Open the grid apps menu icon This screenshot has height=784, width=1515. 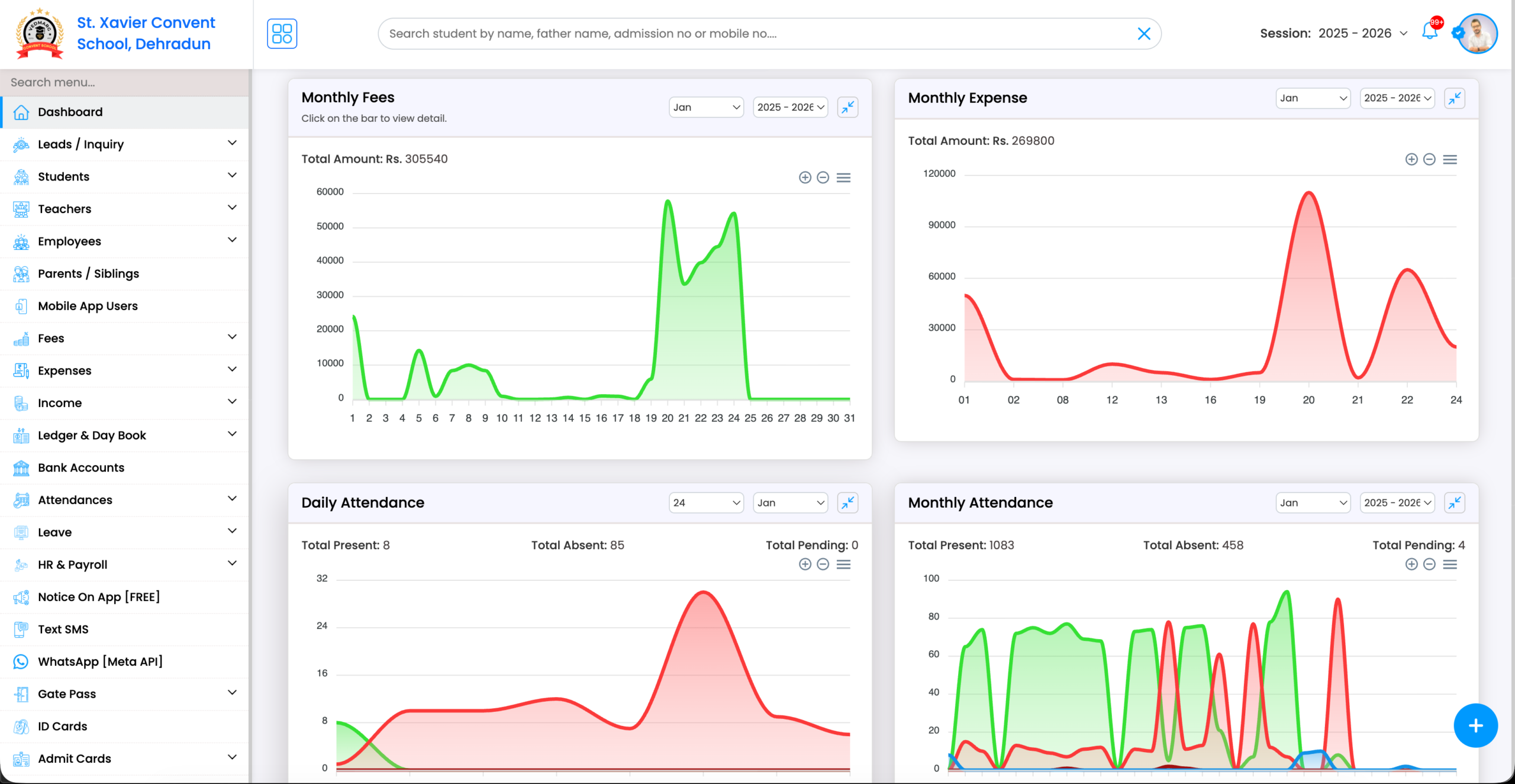[282, 34]
